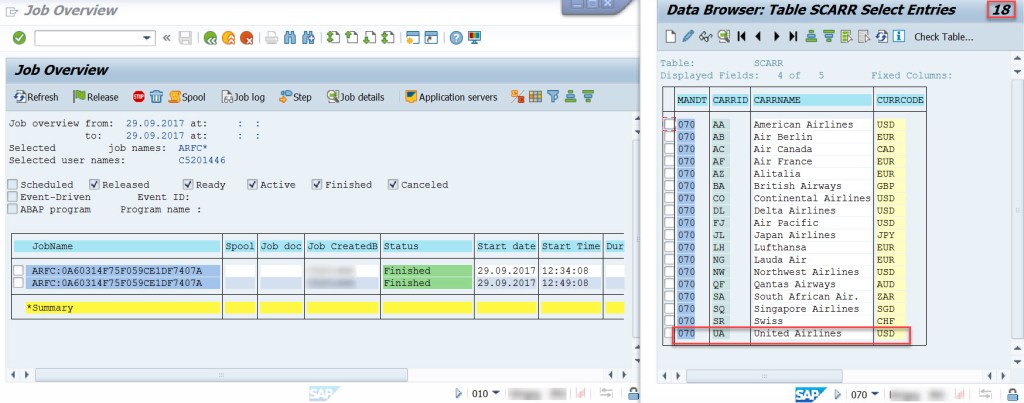Enable the ABAP program checkbox

click(x=13, y=210)
